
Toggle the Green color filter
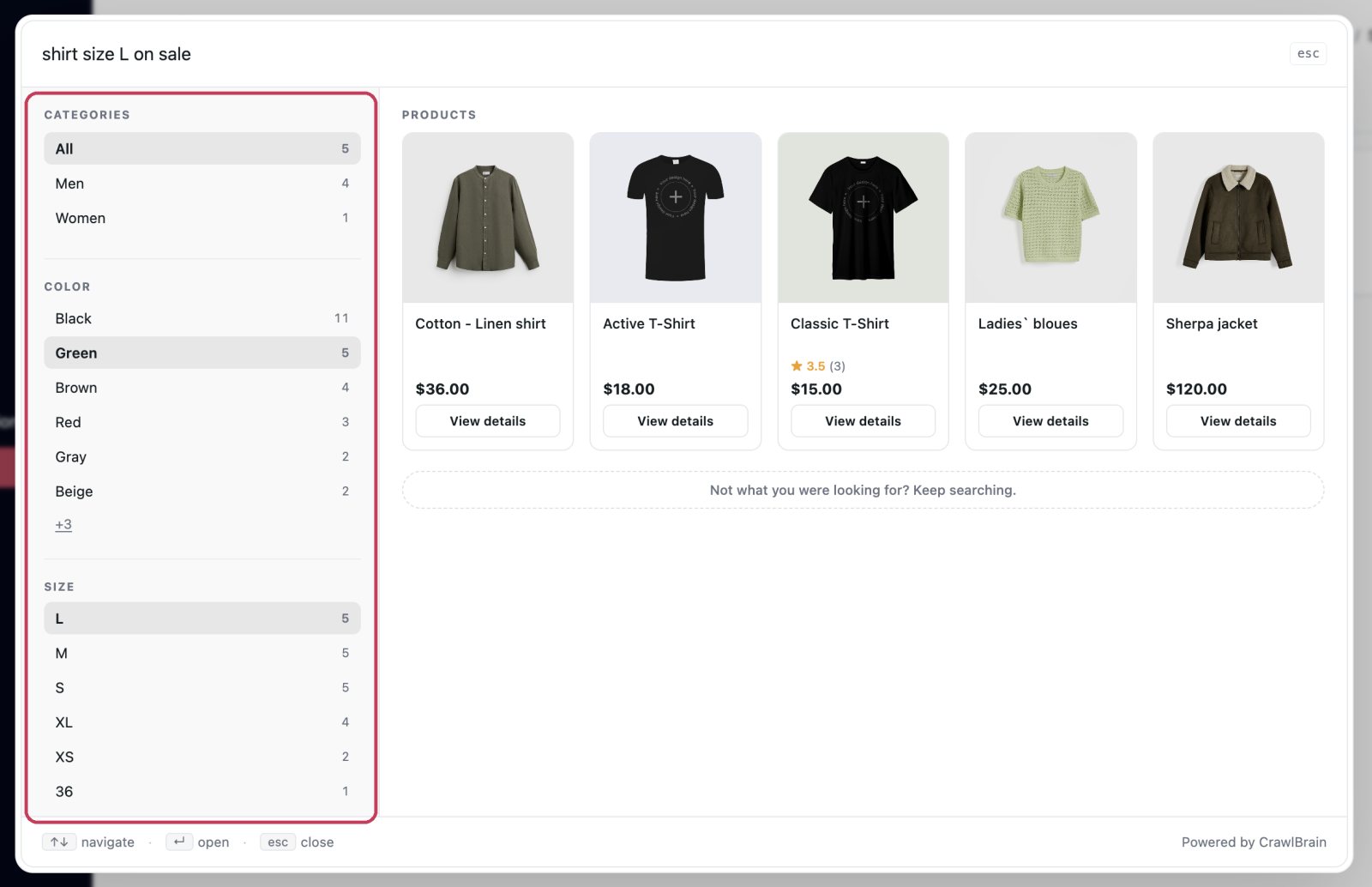[202, 353]
